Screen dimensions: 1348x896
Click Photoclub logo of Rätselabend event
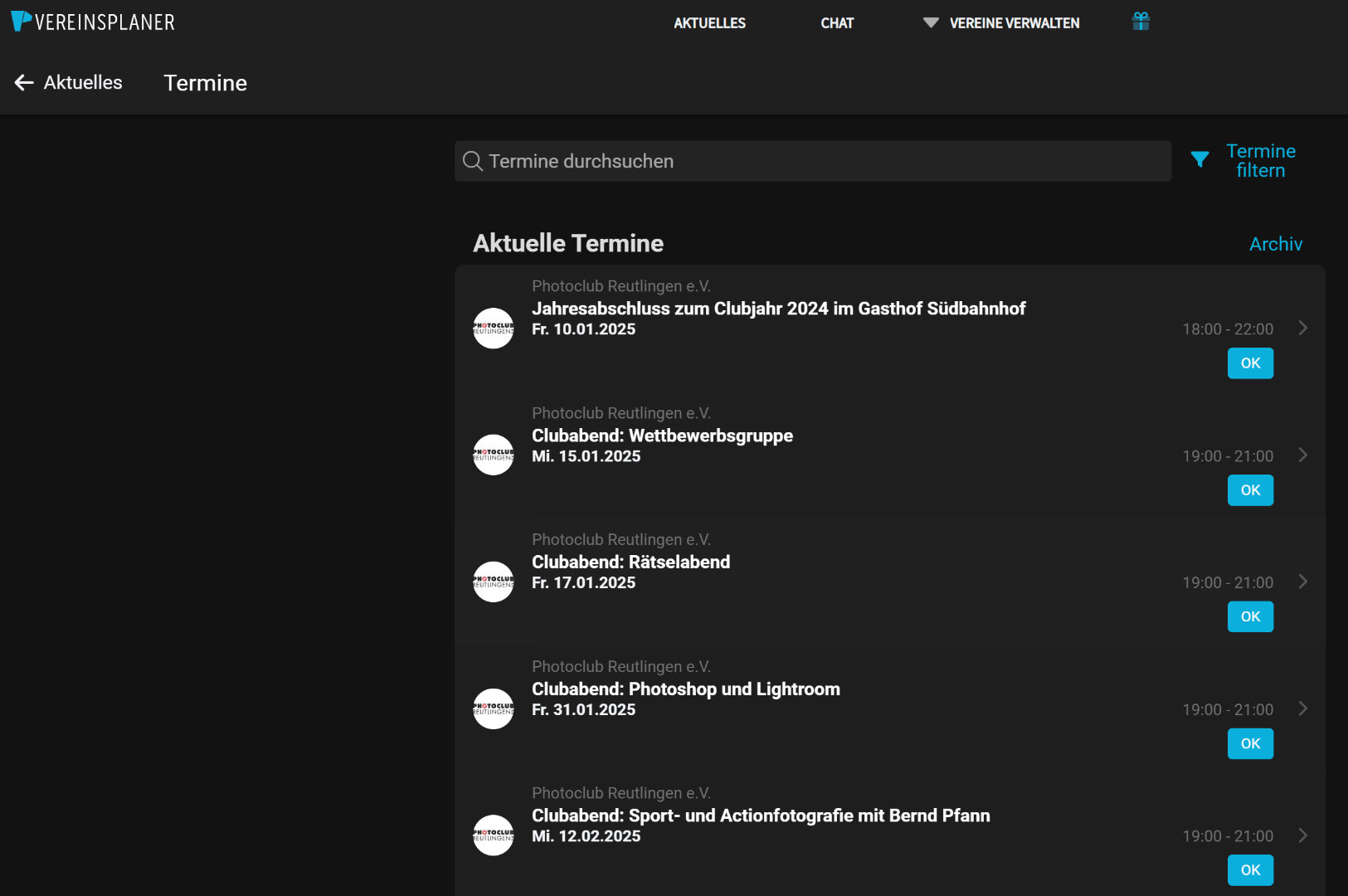[494, 582]
